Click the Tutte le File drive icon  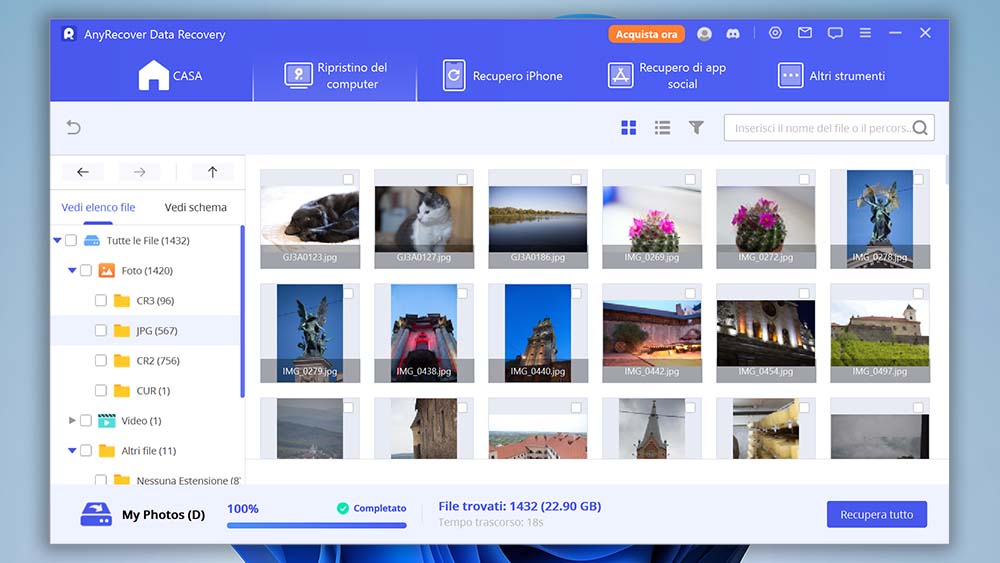[92, 240]
